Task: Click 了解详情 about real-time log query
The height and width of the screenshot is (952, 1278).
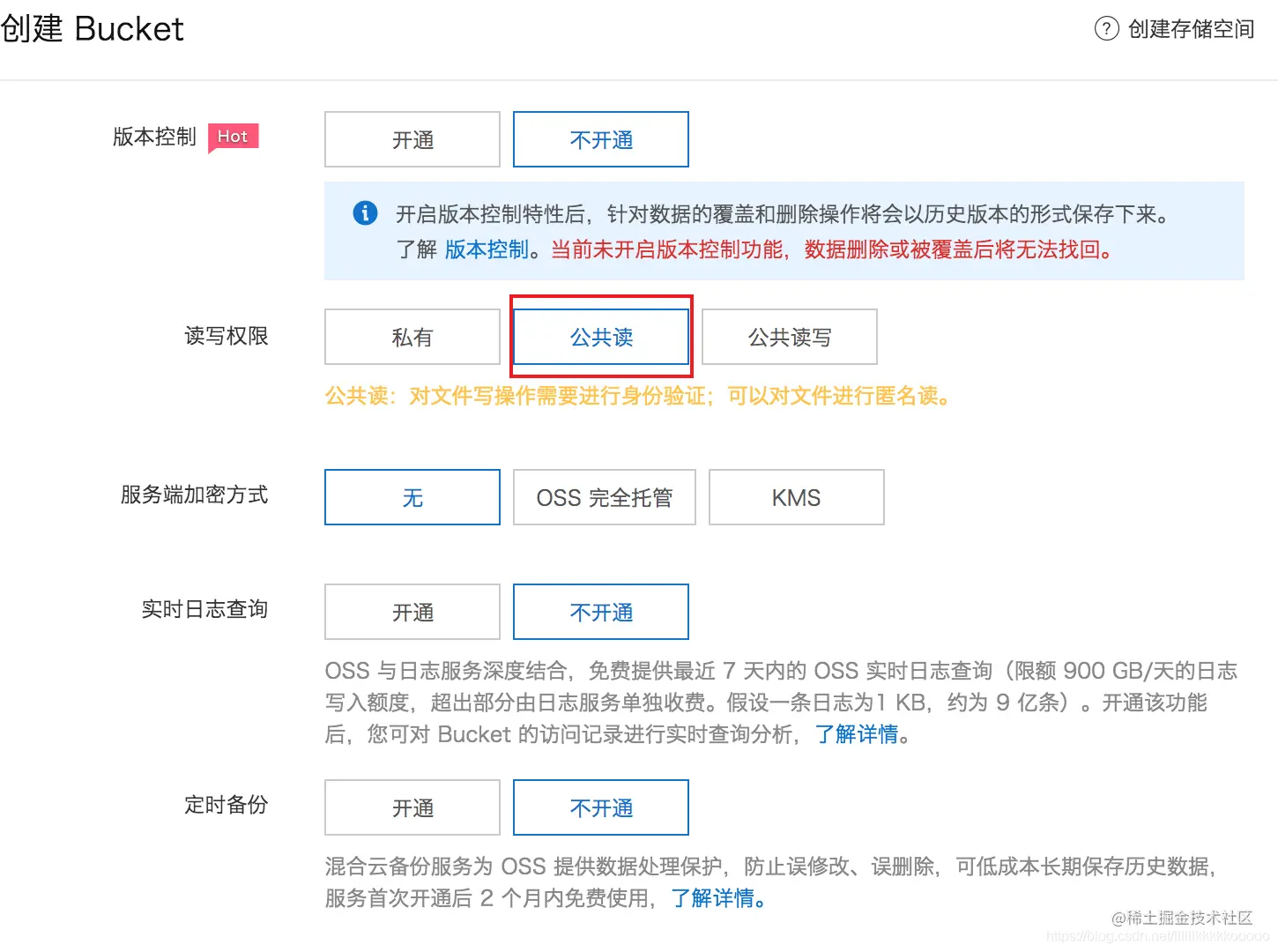Action: point(856,734)
